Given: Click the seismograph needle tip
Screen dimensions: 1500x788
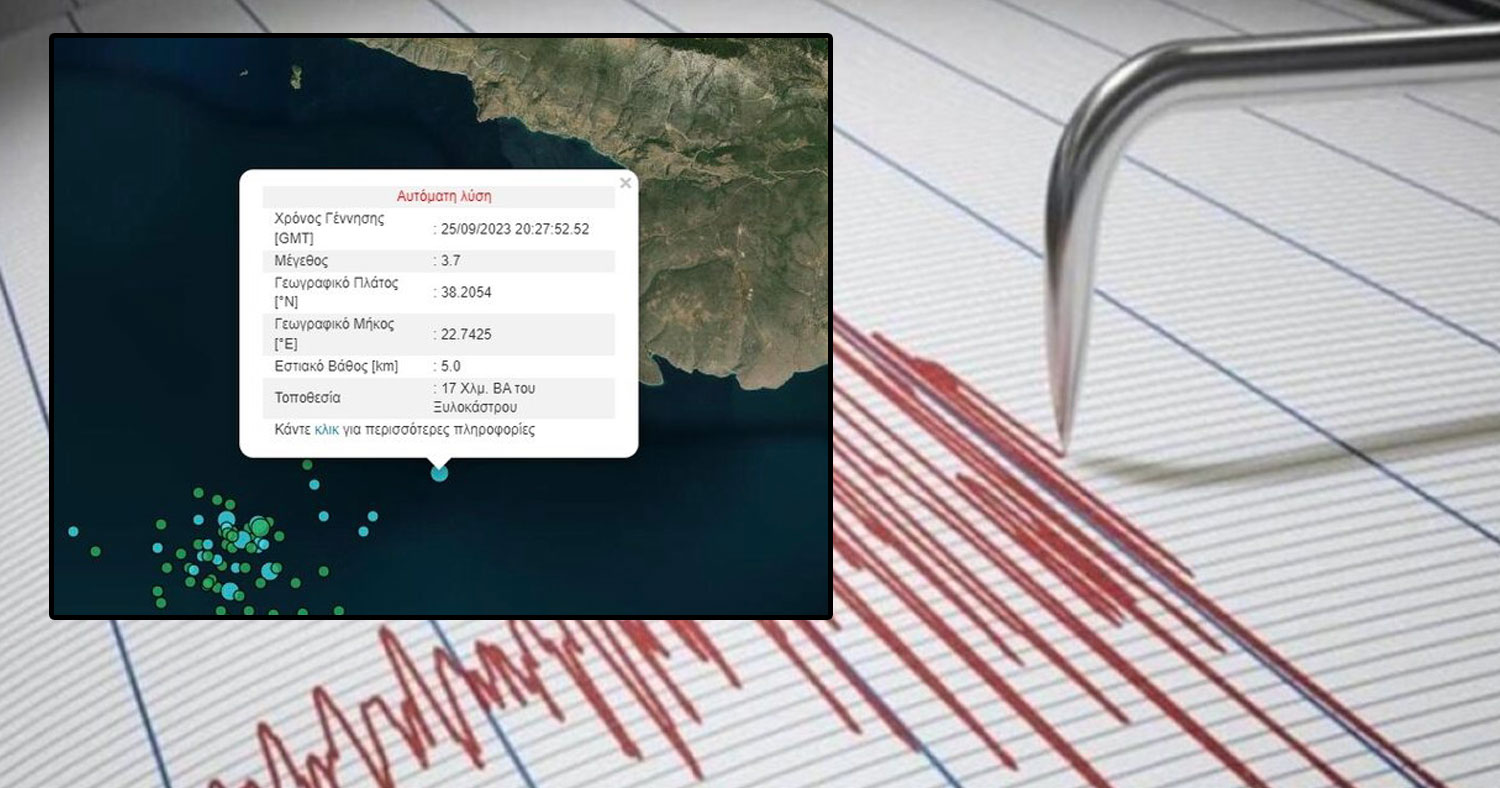Looking at the screenshot, I should tap(1063, 447).
